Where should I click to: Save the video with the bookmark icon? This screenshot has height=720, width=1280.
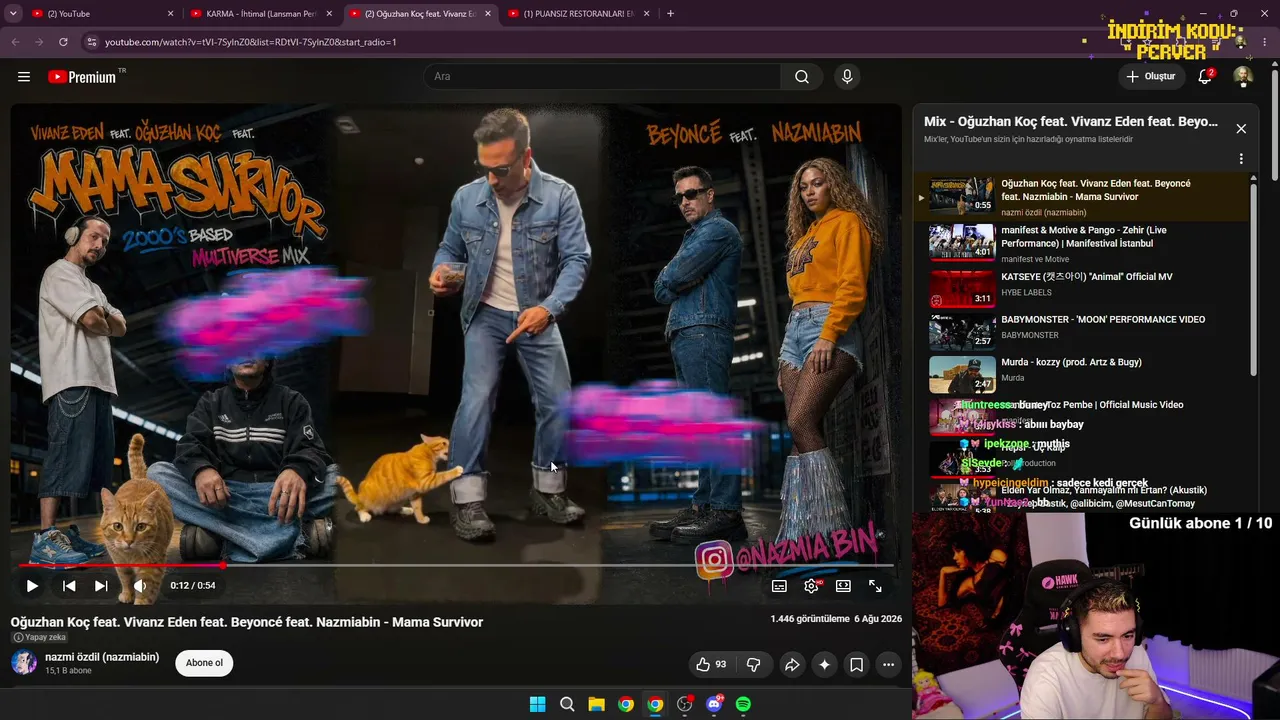coord(856,664)
